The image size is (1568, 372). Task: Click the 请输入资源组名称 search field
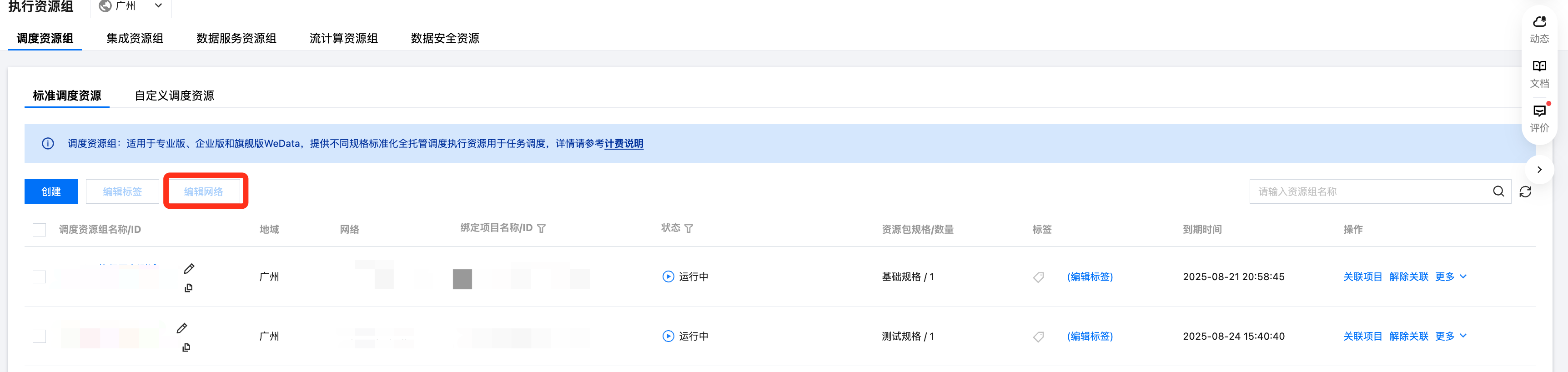pyautogui.click(x=1370, y=192)
